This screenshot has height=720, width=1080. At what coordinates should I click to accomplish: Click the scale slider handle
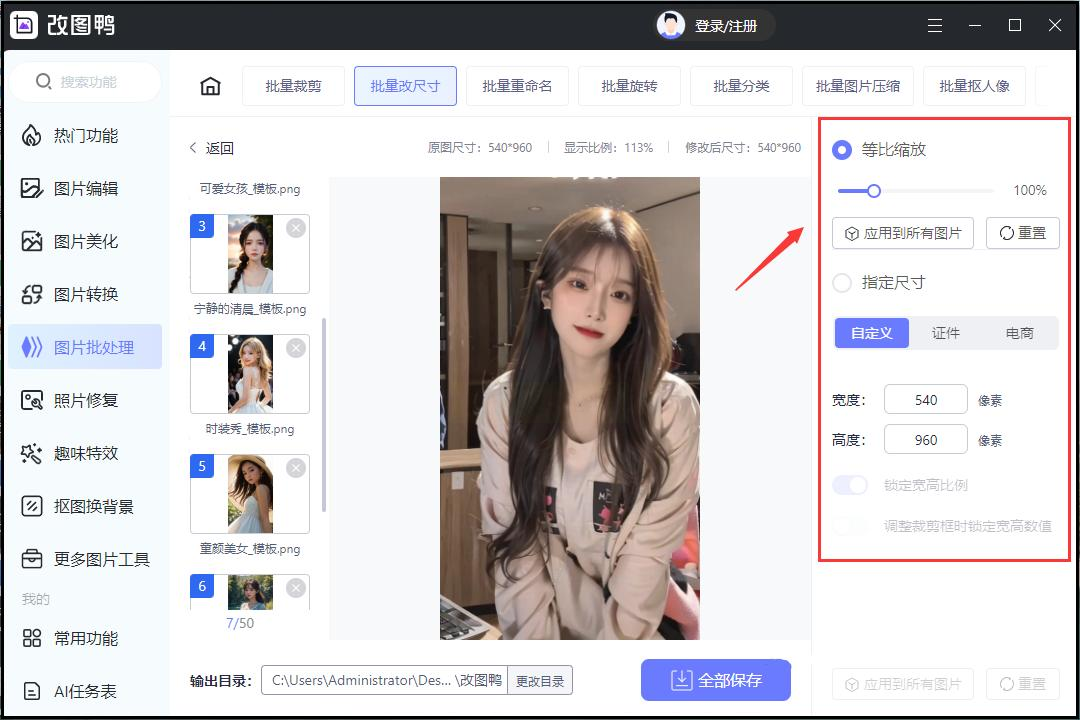(x=873, y=191)
